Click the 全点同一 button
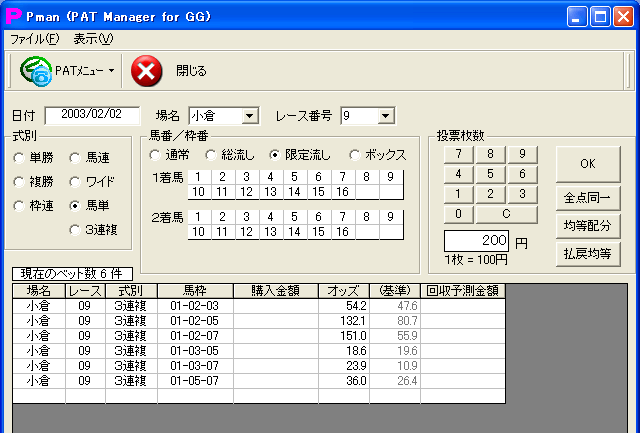This screenshot has width=640, height=433. [587, 197]
